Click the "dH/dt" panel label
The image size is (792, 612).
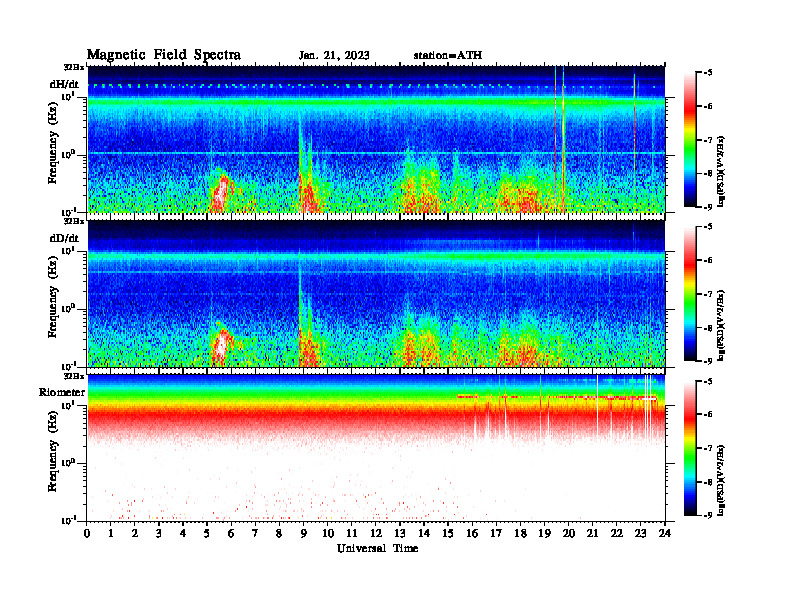pyautogui.click(x=64, y=84)
